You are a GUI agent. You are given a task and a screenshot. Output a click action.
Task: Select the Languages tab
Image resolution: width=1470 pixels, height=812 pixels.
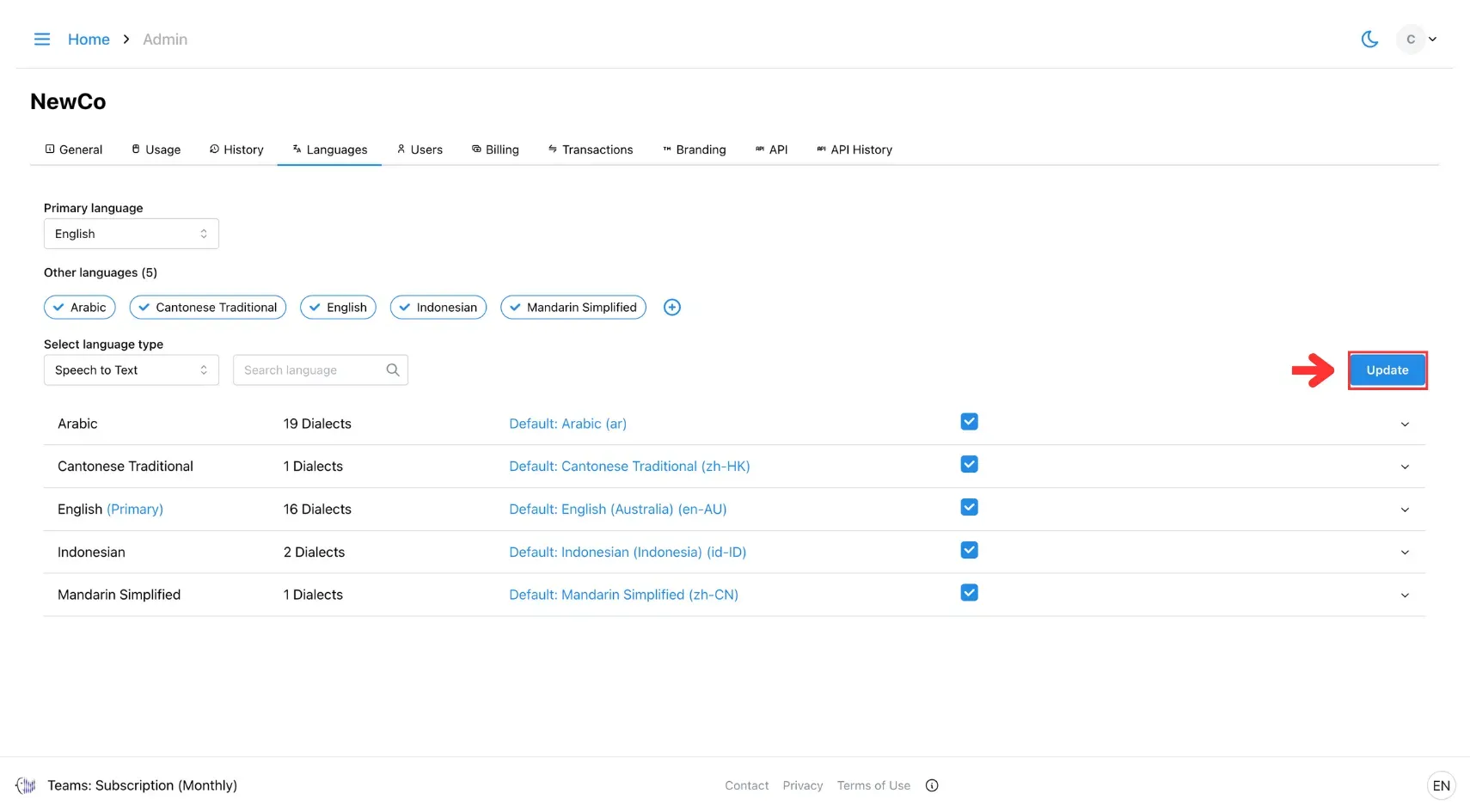[329, 150]
